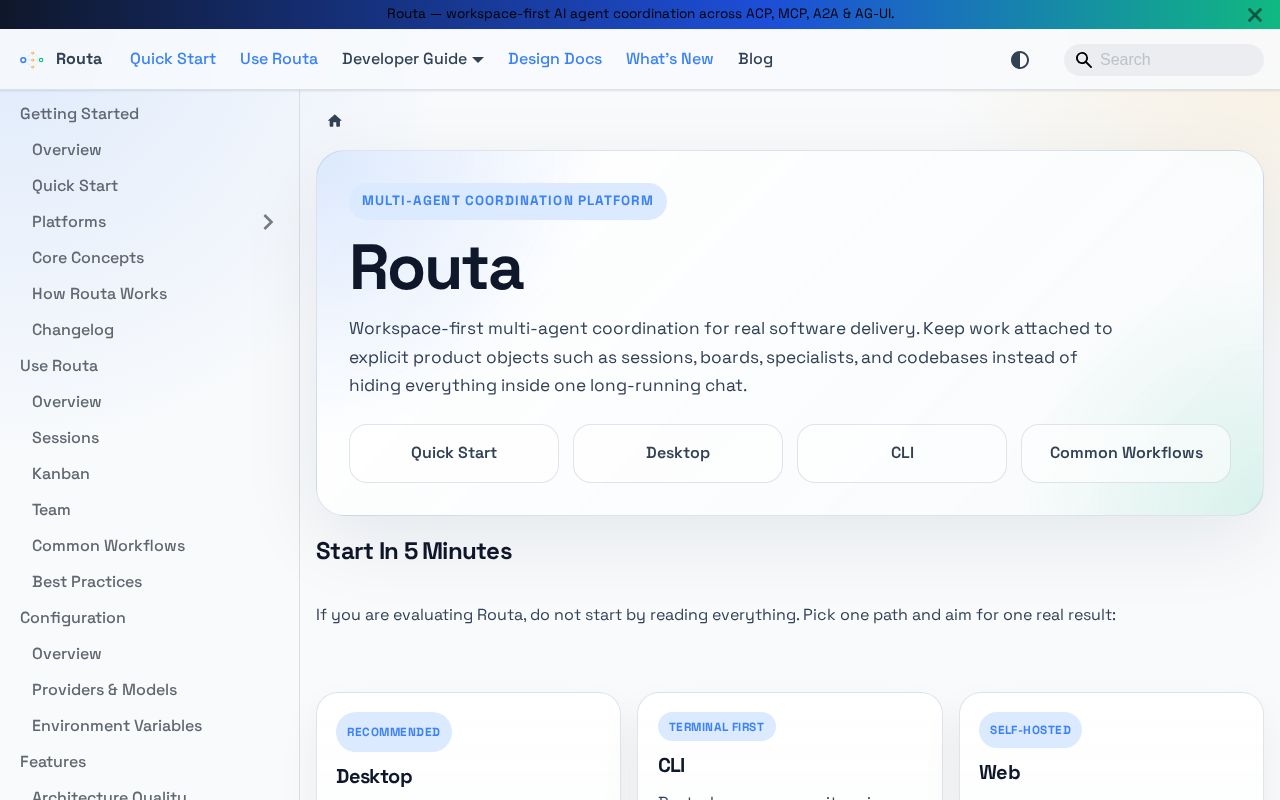Open Overview under Use Routa

(67, 402)
